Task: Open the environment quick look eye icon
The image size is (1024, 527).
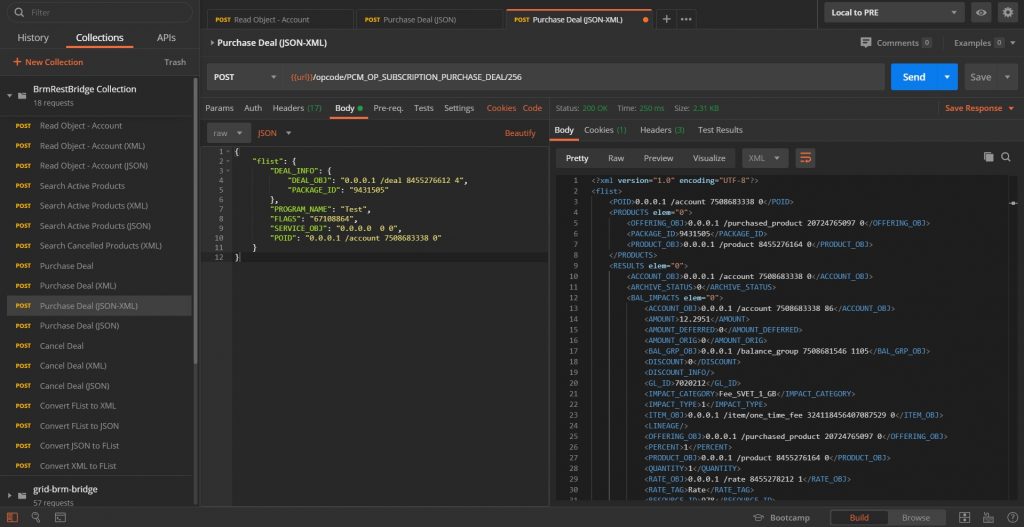Action: (x=980, y=12)
